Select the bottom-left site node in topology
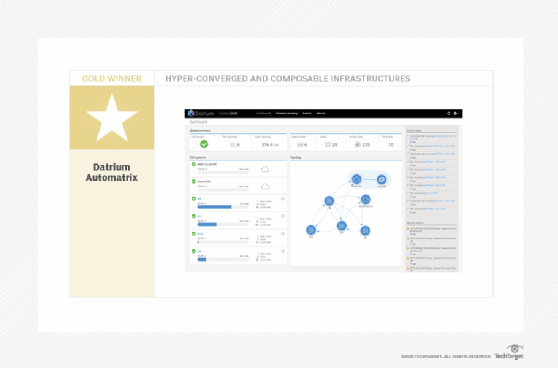The height and width of the screenshot is (368, 558). (x=311, y=230)
